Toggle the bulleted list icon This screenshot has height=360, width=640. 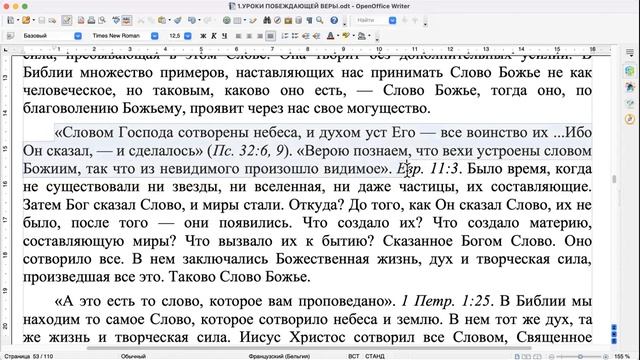tap(295, 36)
